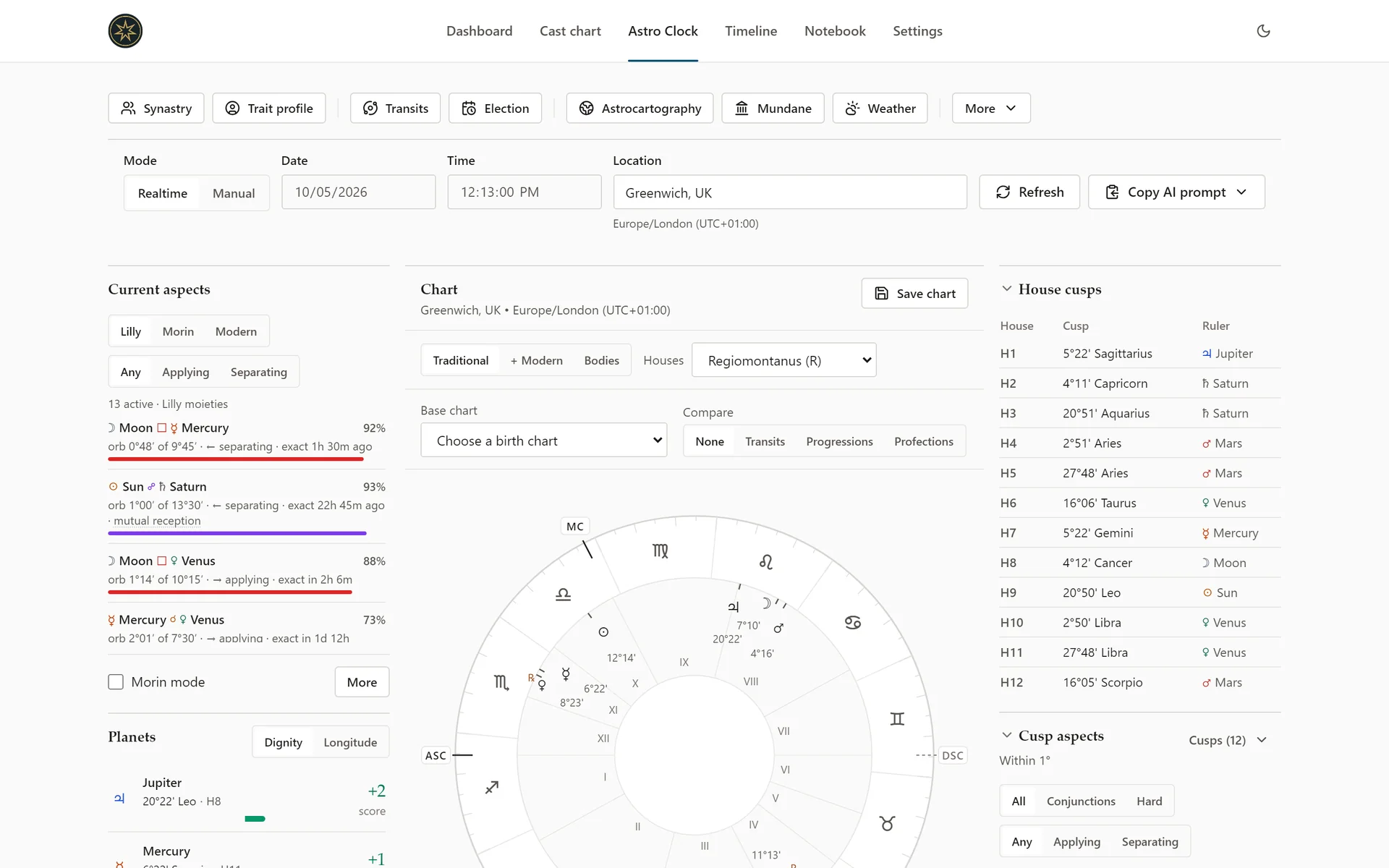Open the Cast chart tab
This screenshot has height=868, width=1389.
point(570,31)
